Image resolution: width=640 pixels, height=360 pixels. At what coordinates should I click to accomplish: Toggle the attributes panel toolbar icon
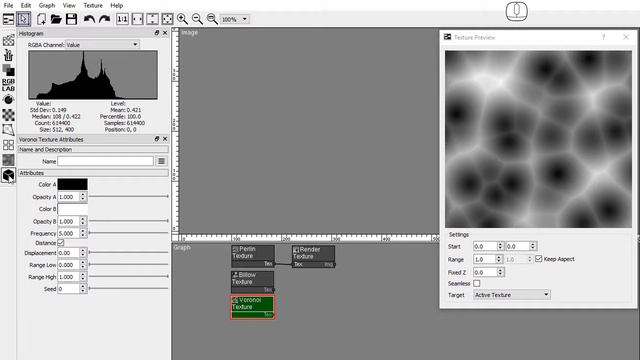[x=8, y=19]
